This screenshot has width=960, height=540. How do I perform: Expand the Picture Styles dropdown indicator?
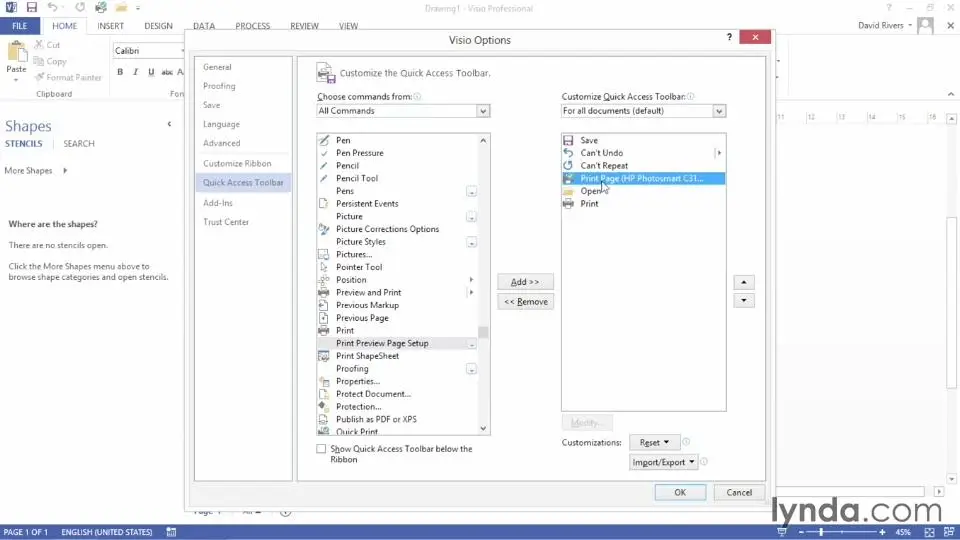tap(471, 242)
